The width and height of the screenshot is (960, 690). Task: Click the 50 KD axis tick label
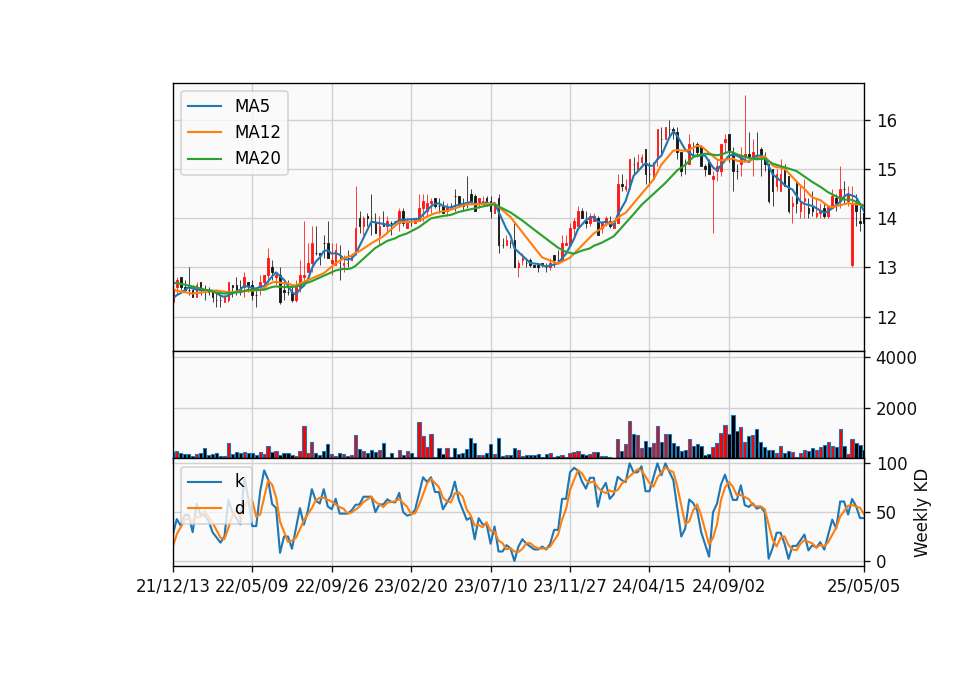[x=887, y=513]
